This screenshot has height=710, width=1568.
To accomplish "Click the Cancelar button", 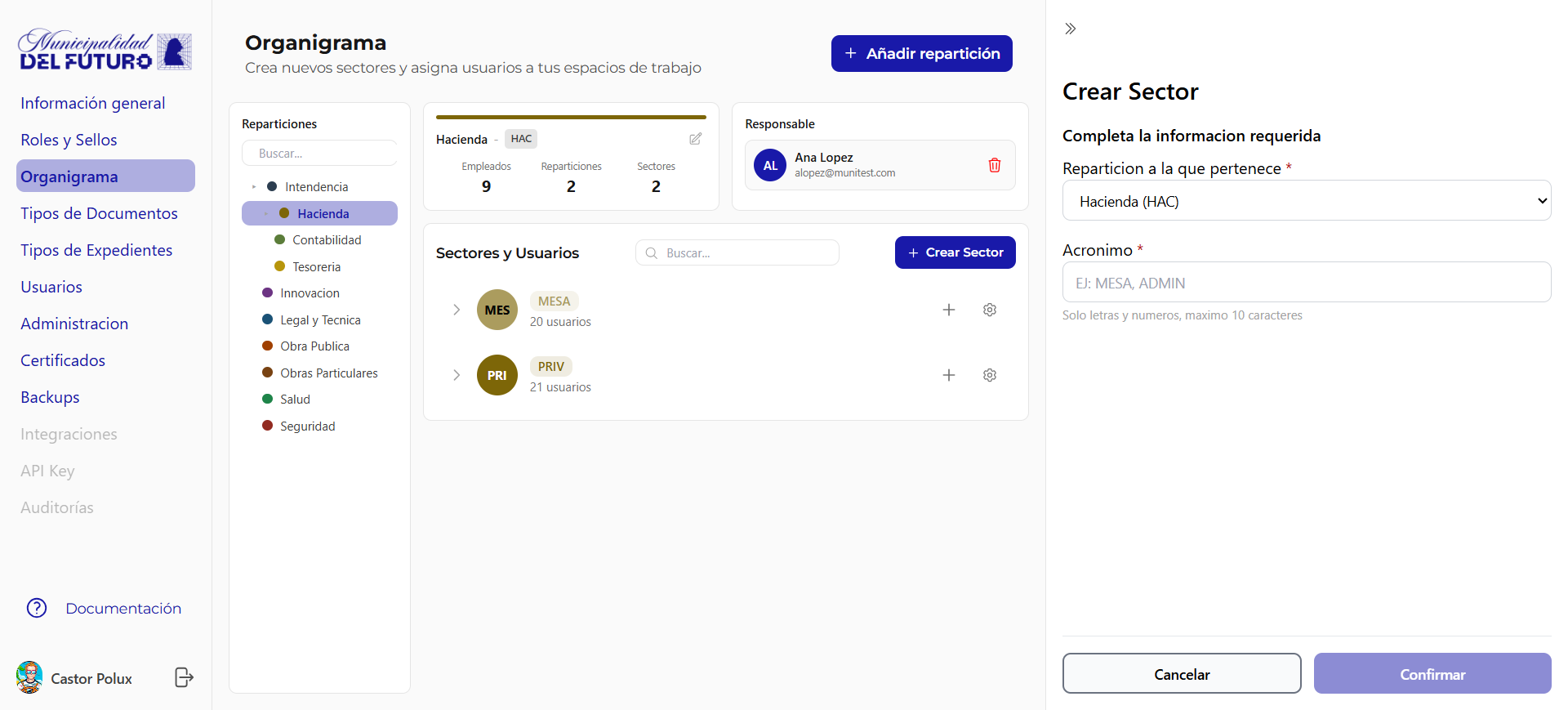I will pyautogui.click(x=1181, y=673).
